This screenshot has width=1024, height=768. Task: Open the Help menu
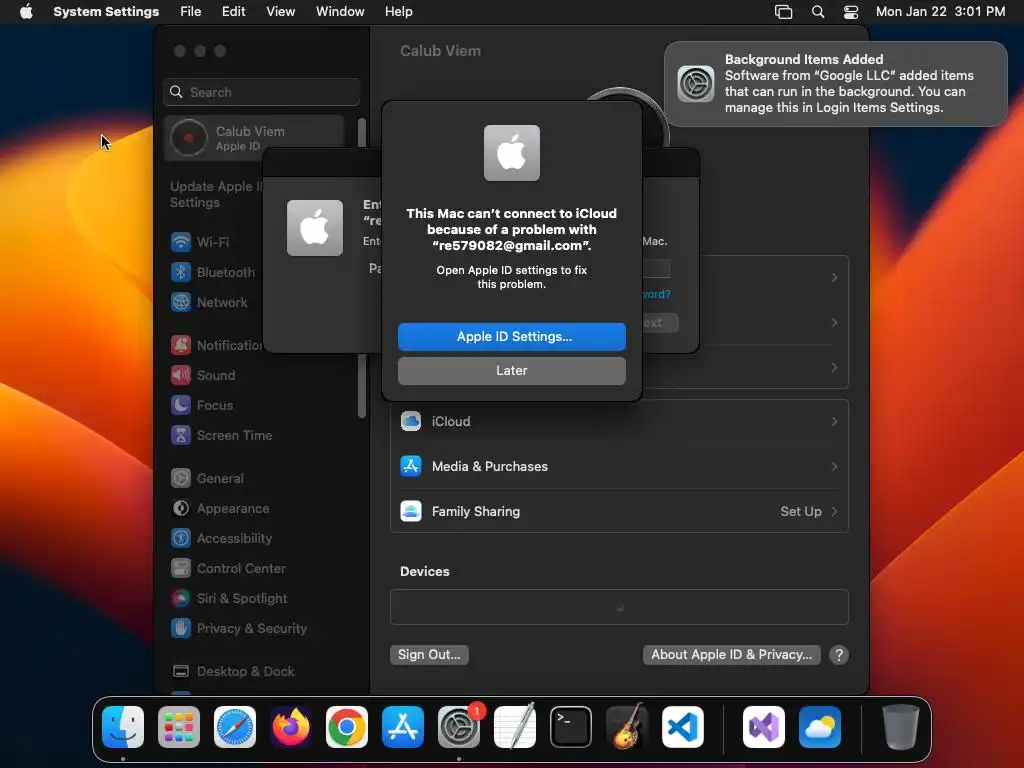tap(398, 12)
